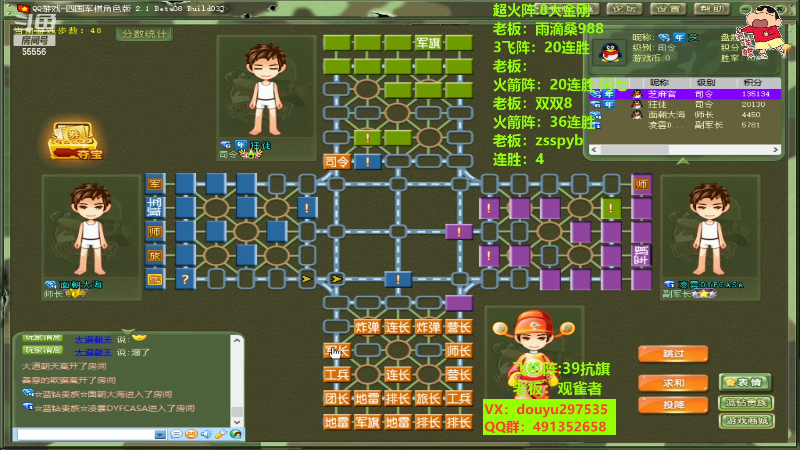Click the QQ penguin avatar in profile panel

(611, 52)
